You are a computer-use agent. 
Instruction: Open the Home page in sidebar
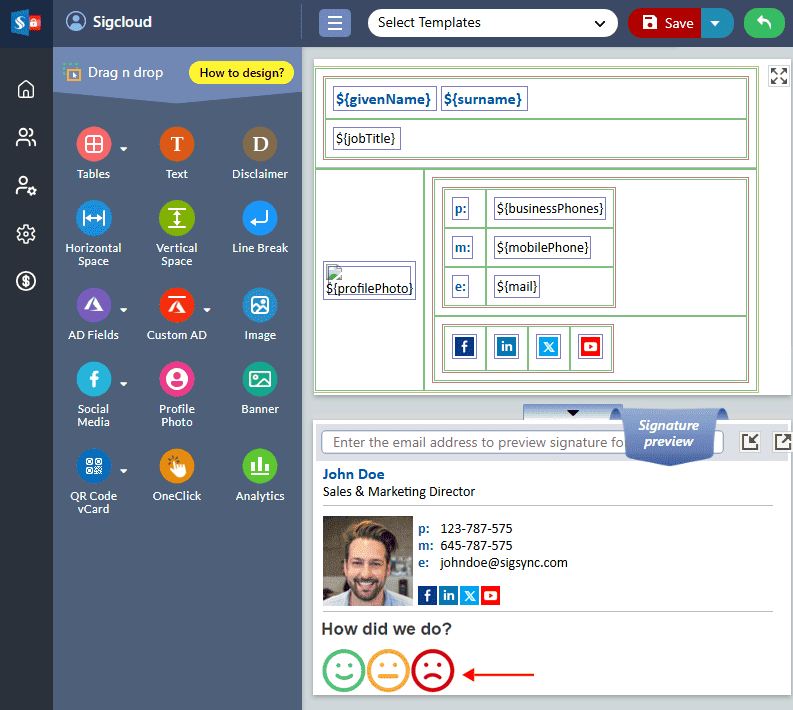click(26, 89)
